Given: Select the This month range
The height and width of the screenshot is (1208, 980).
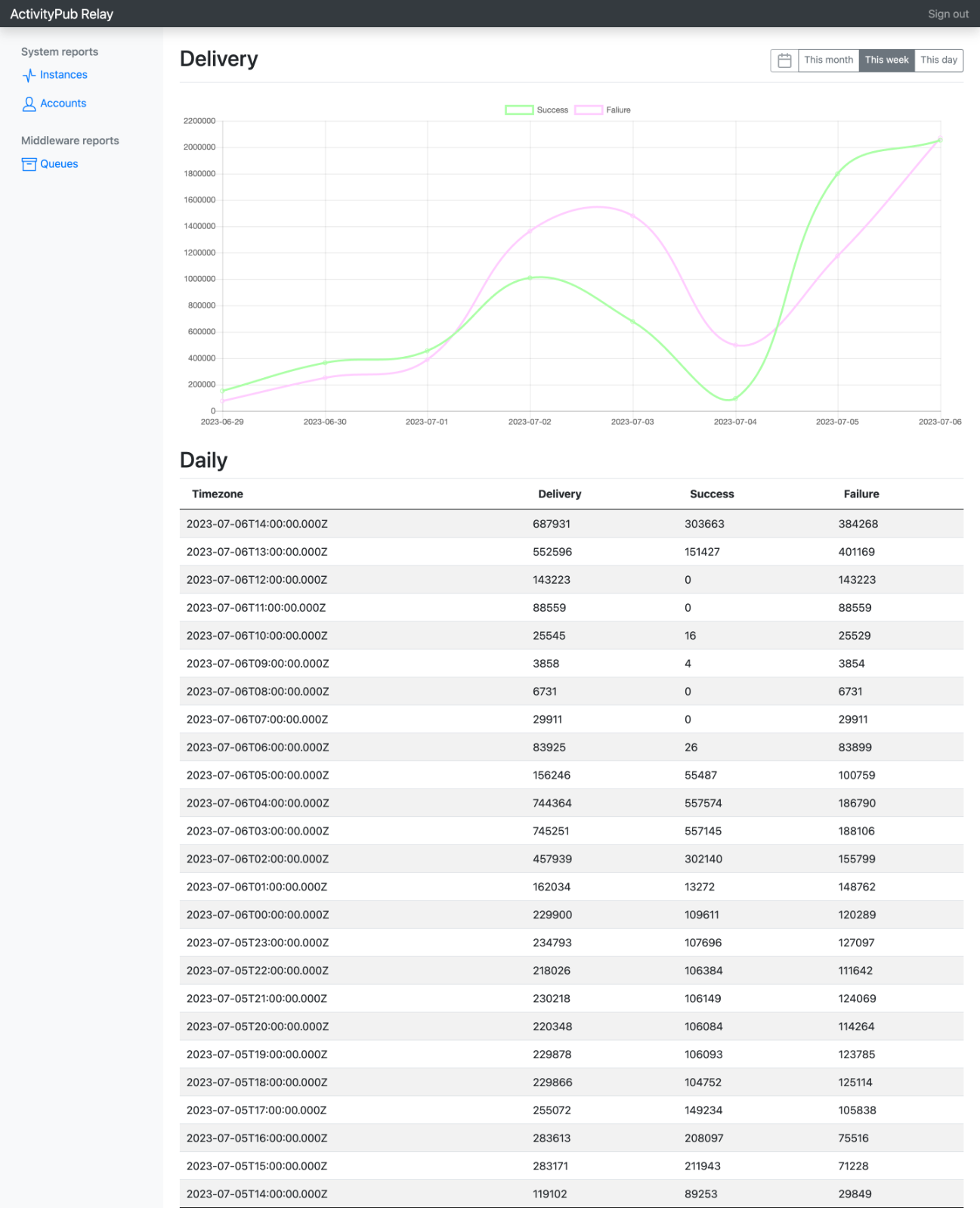Looking at the screenshot, I should 828,60.
